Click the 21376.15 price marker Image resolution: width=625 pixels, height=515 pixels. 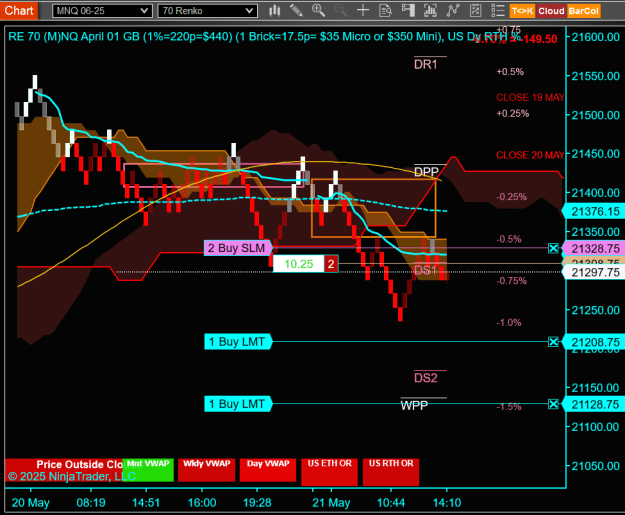593,211
